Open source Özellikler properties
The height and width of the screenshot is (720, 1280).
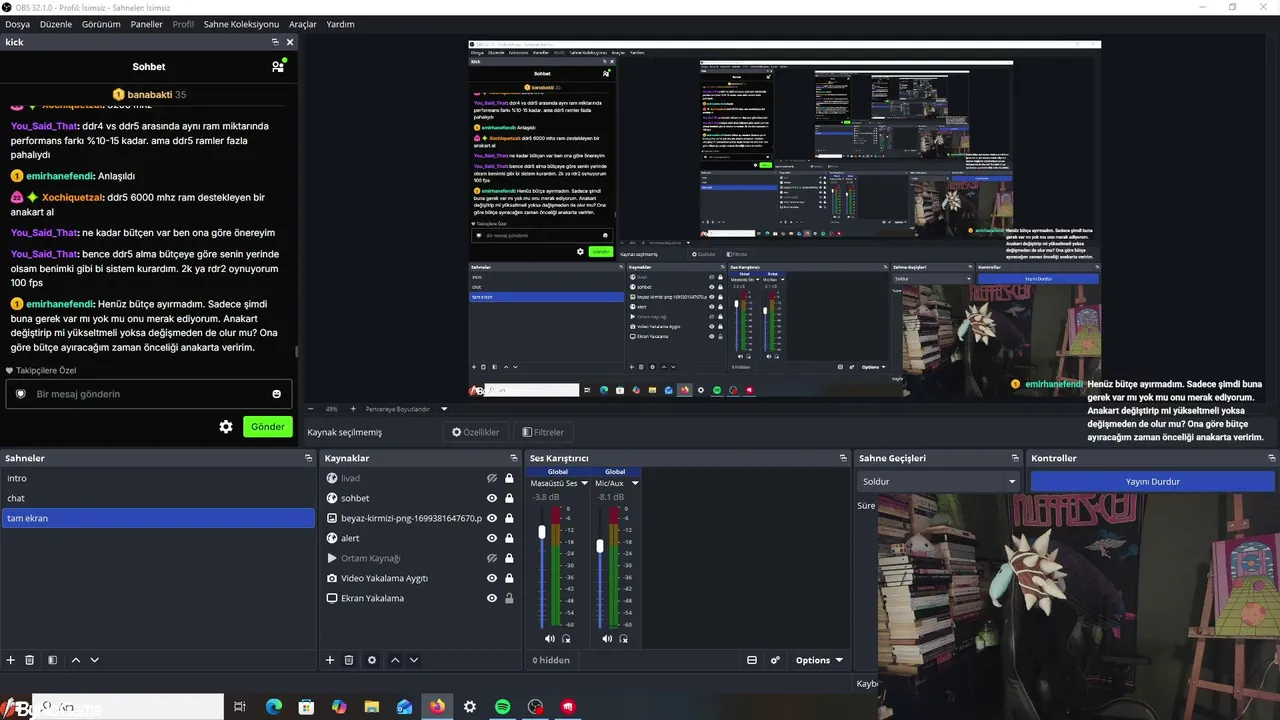475,432
